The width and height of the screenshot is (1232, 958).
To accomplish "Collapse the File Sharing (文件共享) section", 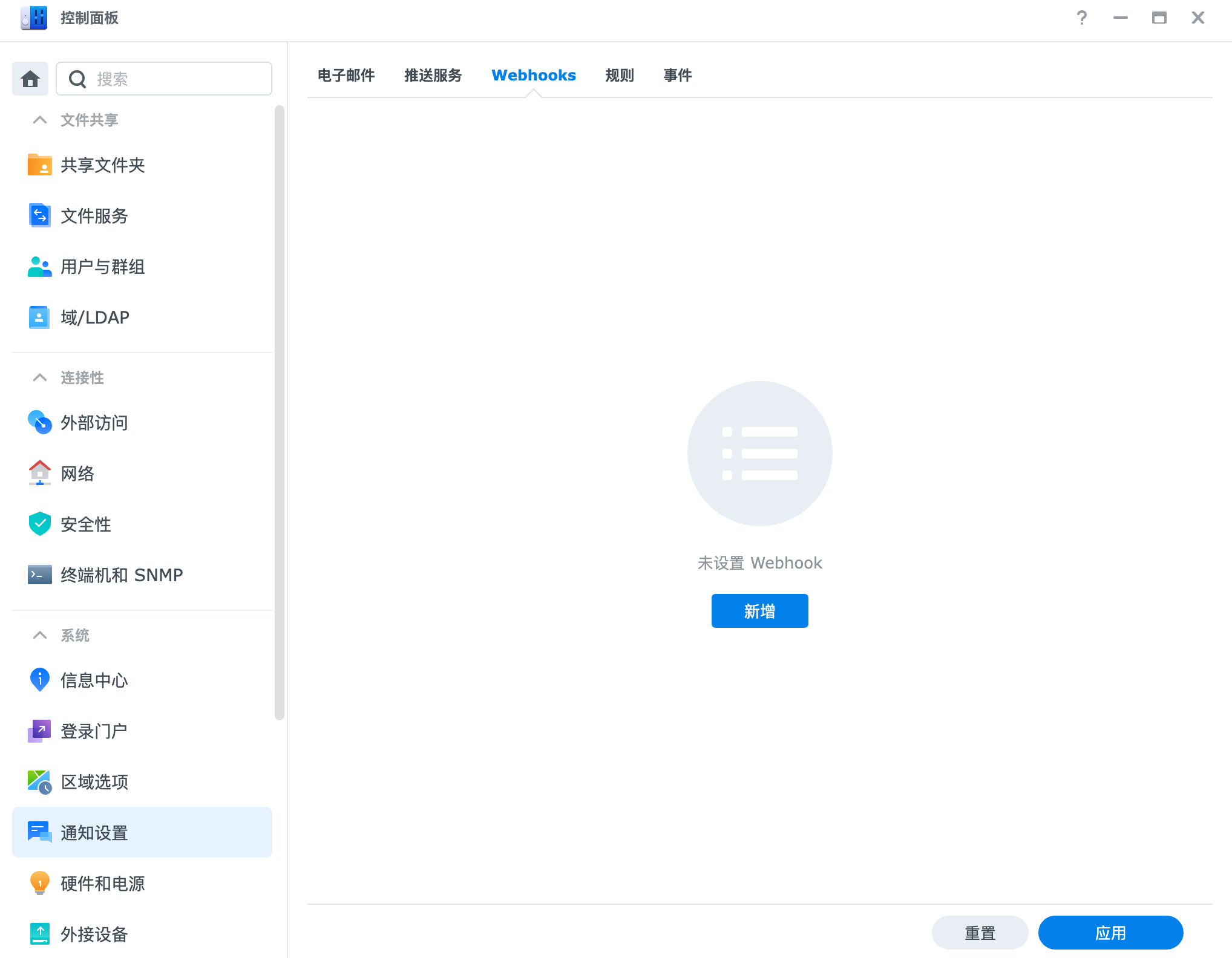I will (40, 120).
